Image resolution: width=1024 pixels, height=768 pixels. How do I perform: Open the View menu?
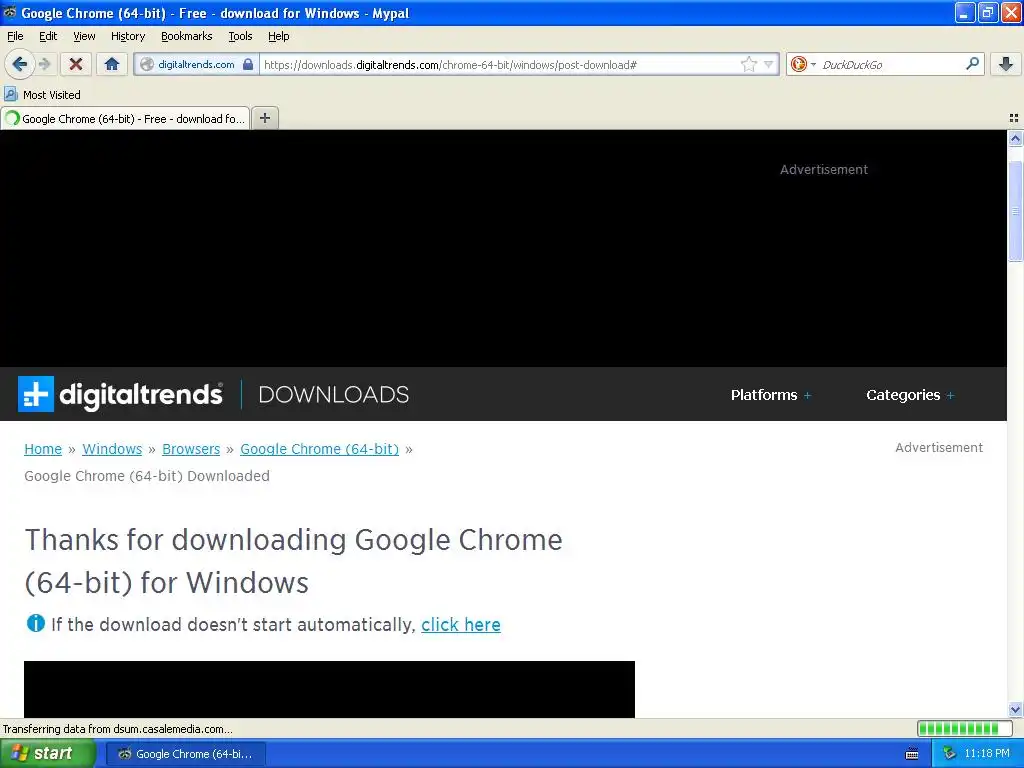click(84, 36)
